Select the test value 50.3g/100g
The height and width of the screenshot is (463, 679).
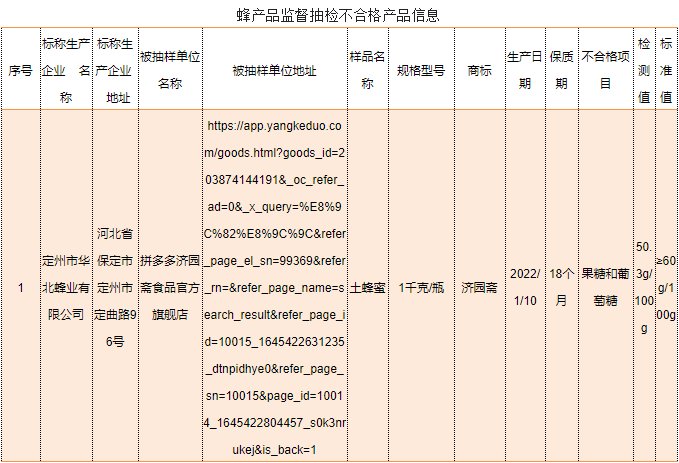pyautogui.click(x=644, y=288)
